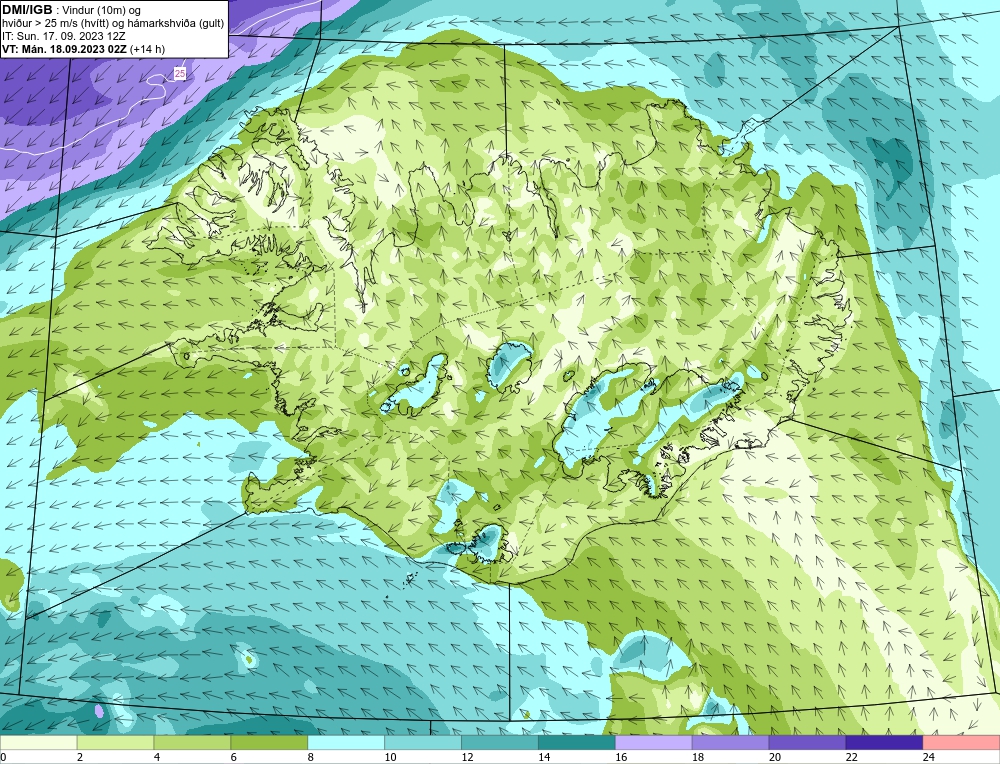The width and height of the screenshot is (1000, 764).
Task: Click the '16' value on the color scale
Action: pos(621,757)
